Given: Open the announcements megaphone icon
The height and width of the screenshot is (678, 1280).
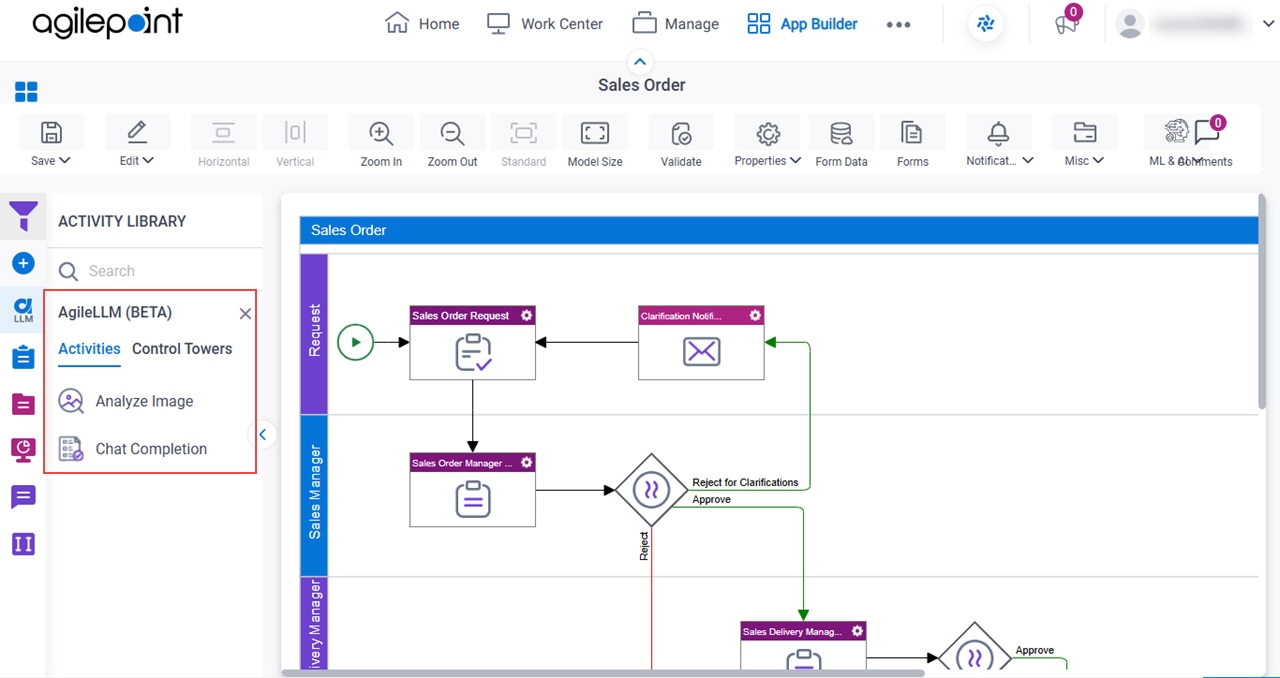Looking at the screenshot, I should (x=1067, y=24).
